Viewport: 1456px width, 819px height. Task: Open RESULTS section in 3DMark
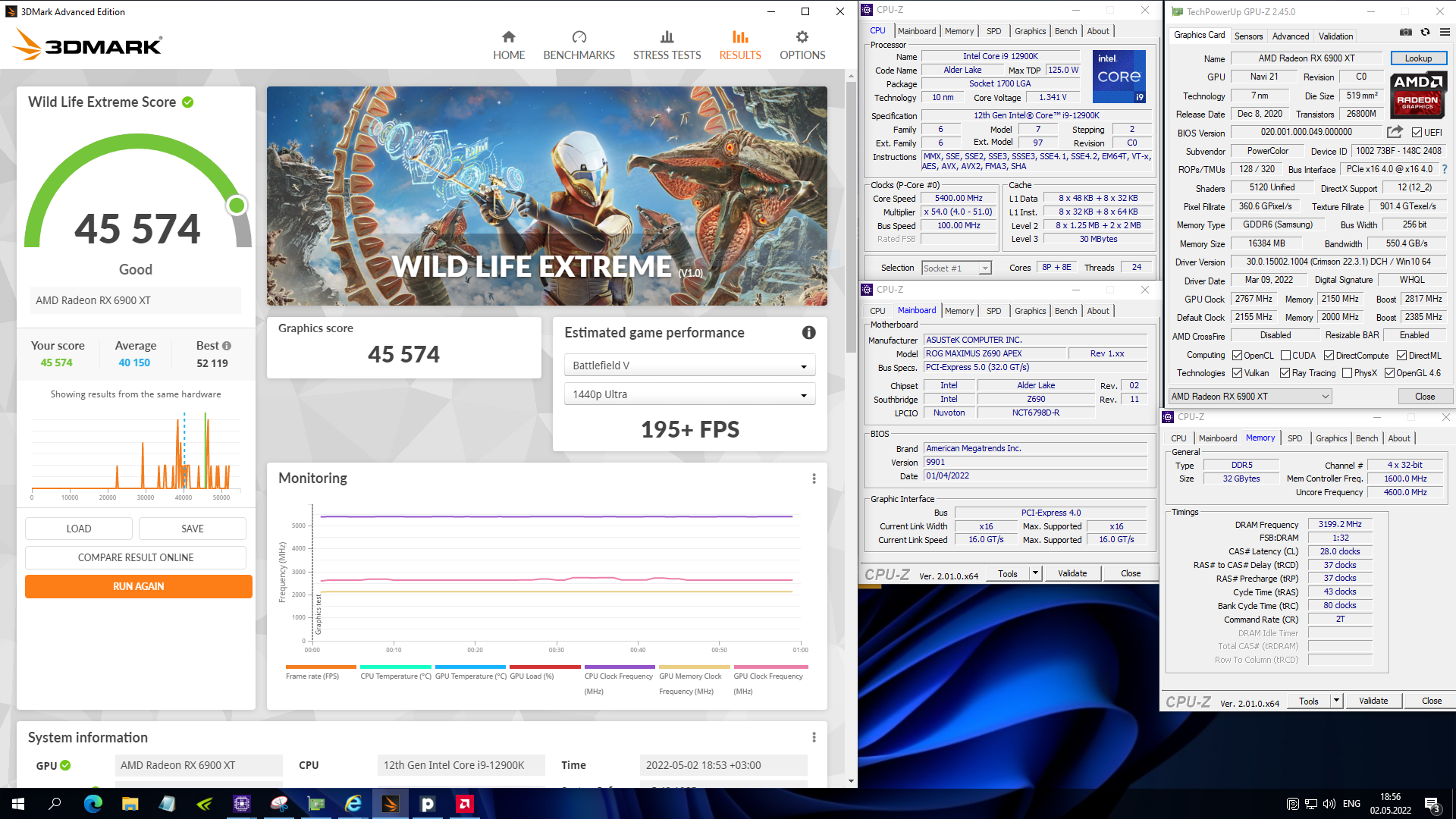pyautogui.click(x=740, y=45)
